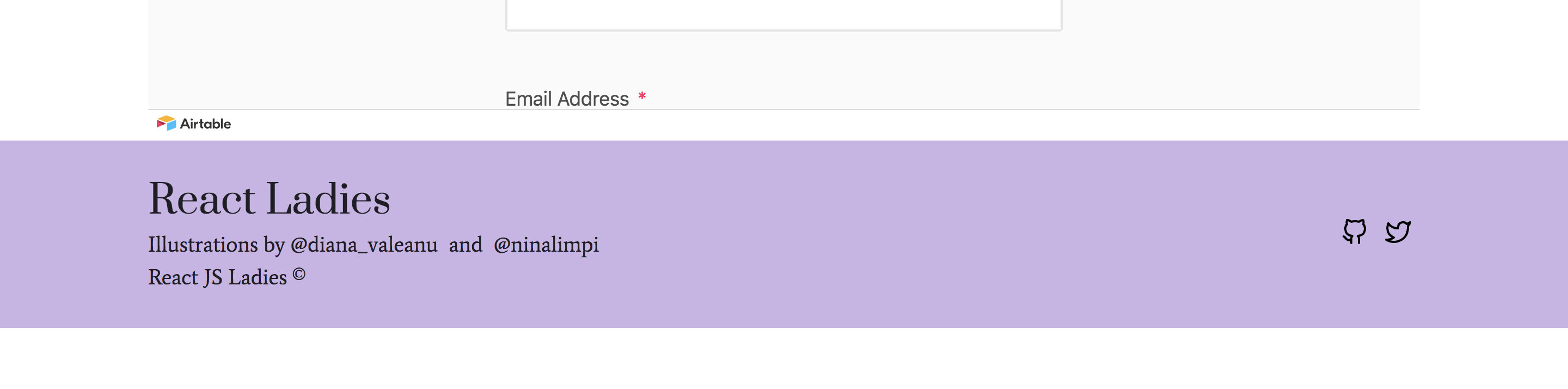Viewport: 1568px width, 389px height.
Task: Click the Airtable wordmark text
Action: click(205, 124)
